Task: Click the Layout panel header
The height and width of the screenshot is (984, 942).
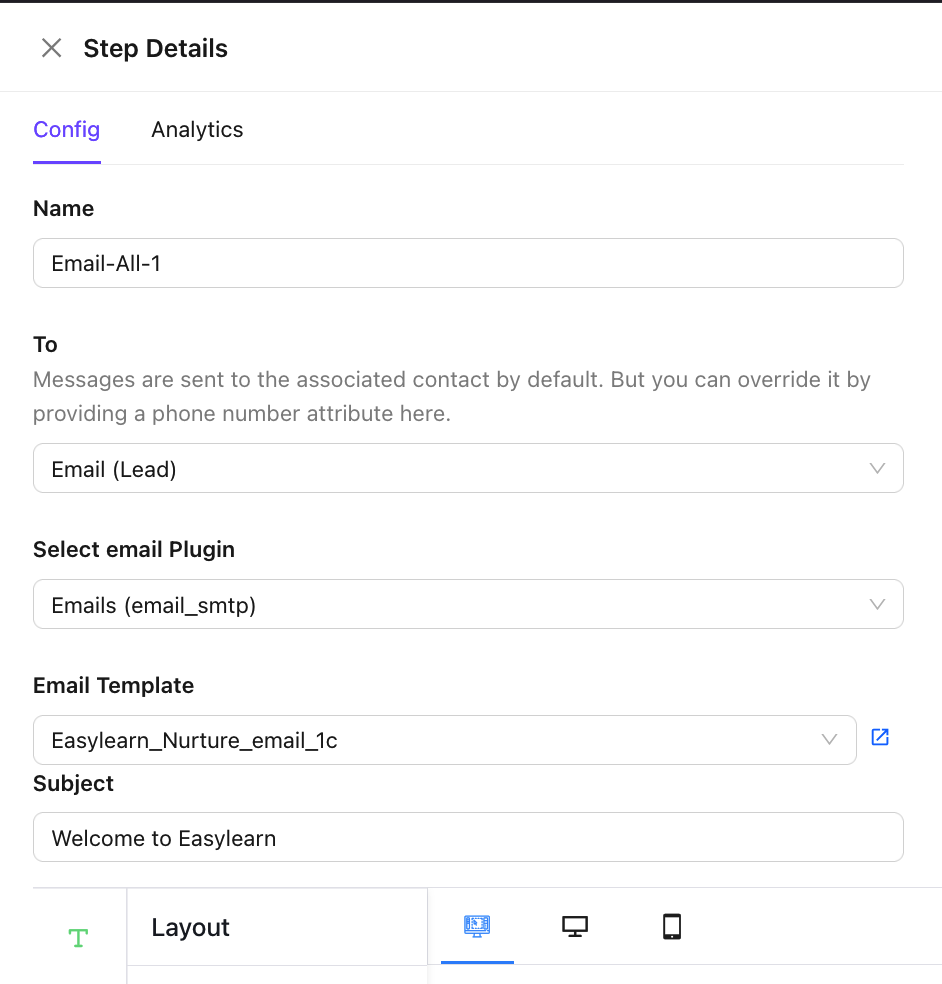Action: point(191,927)
